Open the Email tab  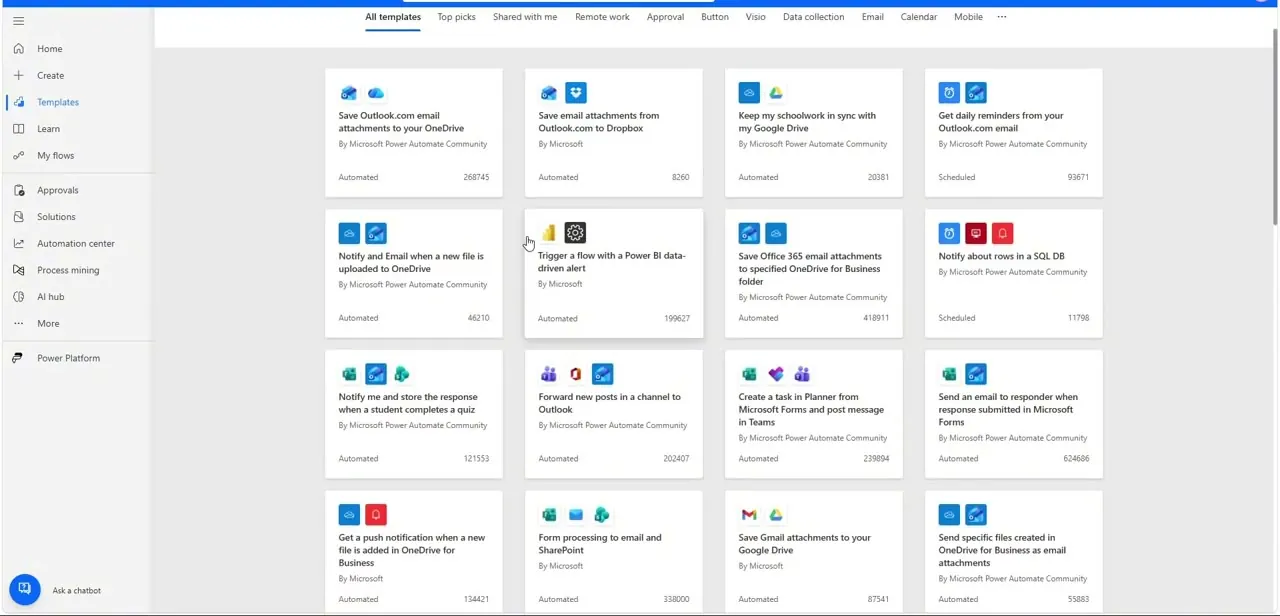(x=873, y=17)
